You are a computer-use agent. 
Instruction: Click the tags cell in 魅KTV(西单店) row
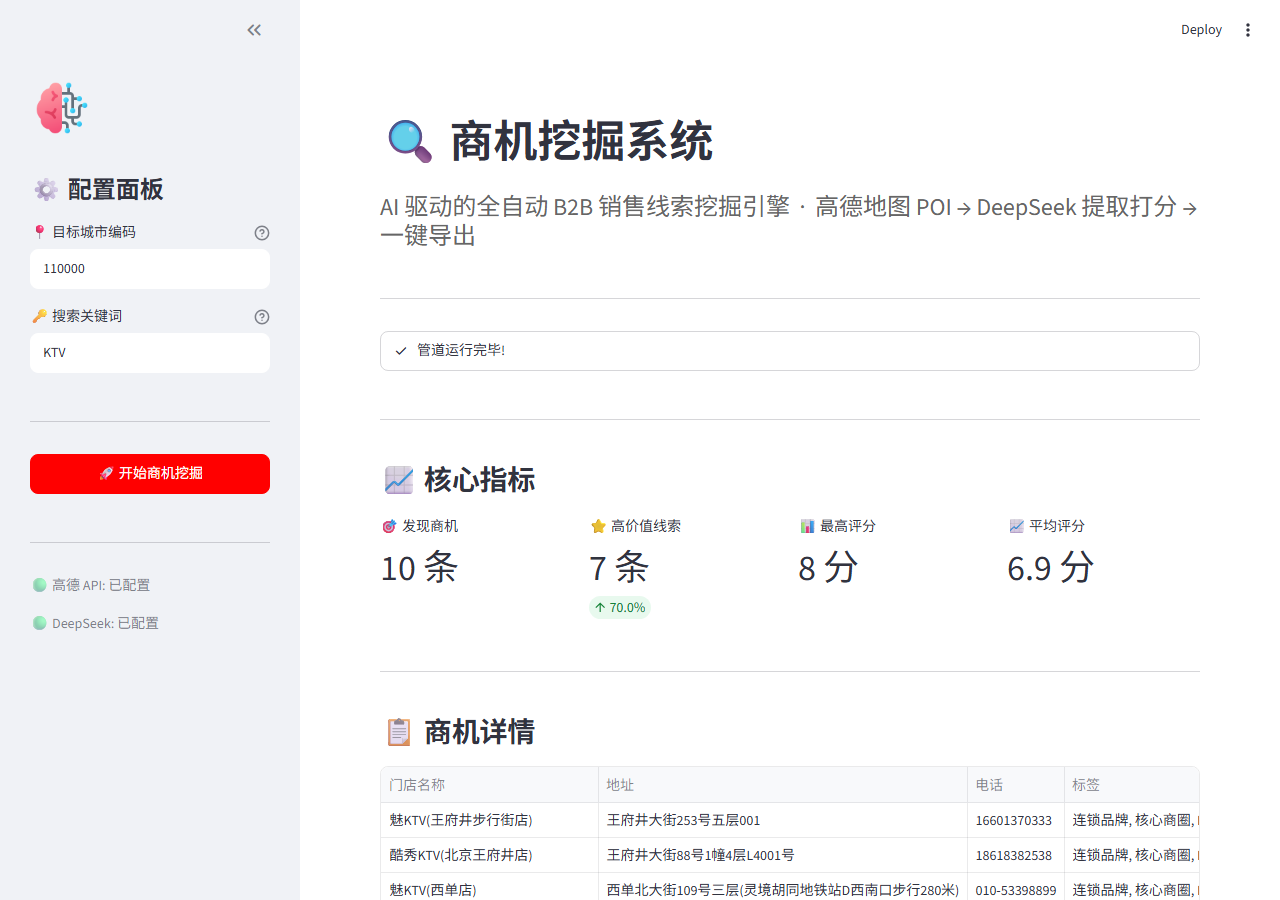click(1132, 889)
